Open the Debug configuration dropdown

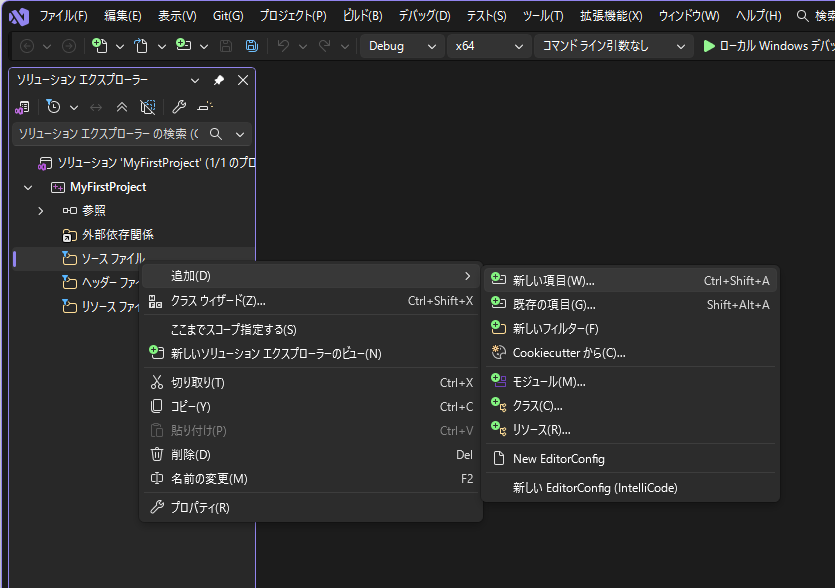(403, 46)
